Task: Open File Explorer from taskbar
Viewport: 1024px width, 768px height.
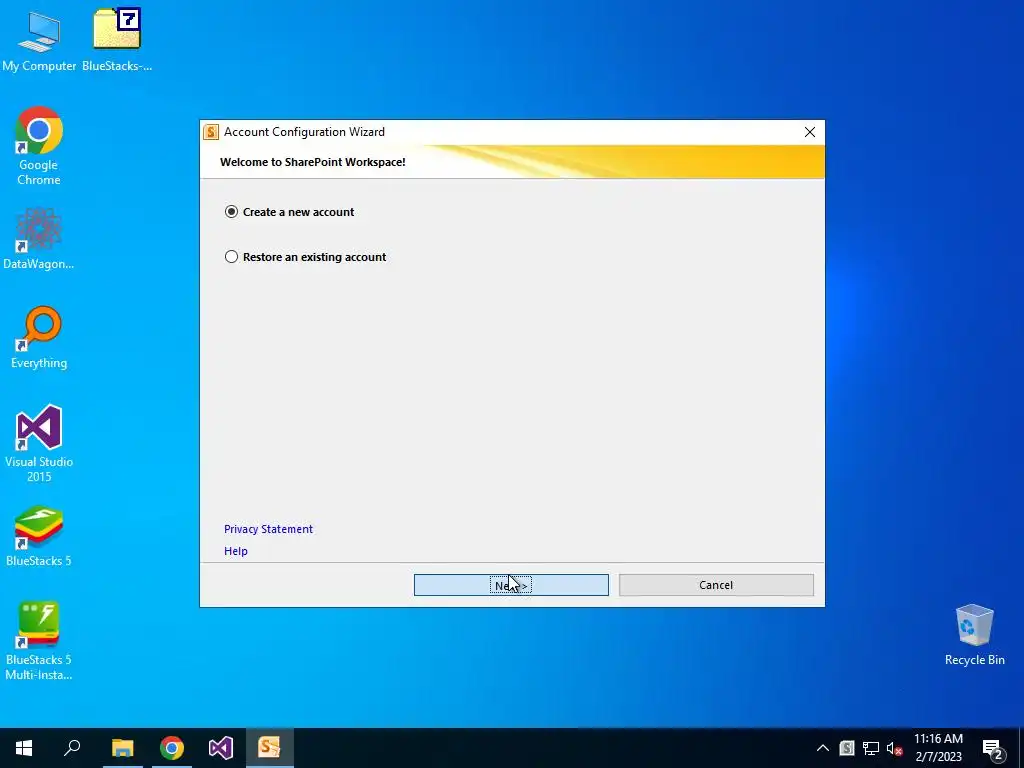Action: click(122, 748)
